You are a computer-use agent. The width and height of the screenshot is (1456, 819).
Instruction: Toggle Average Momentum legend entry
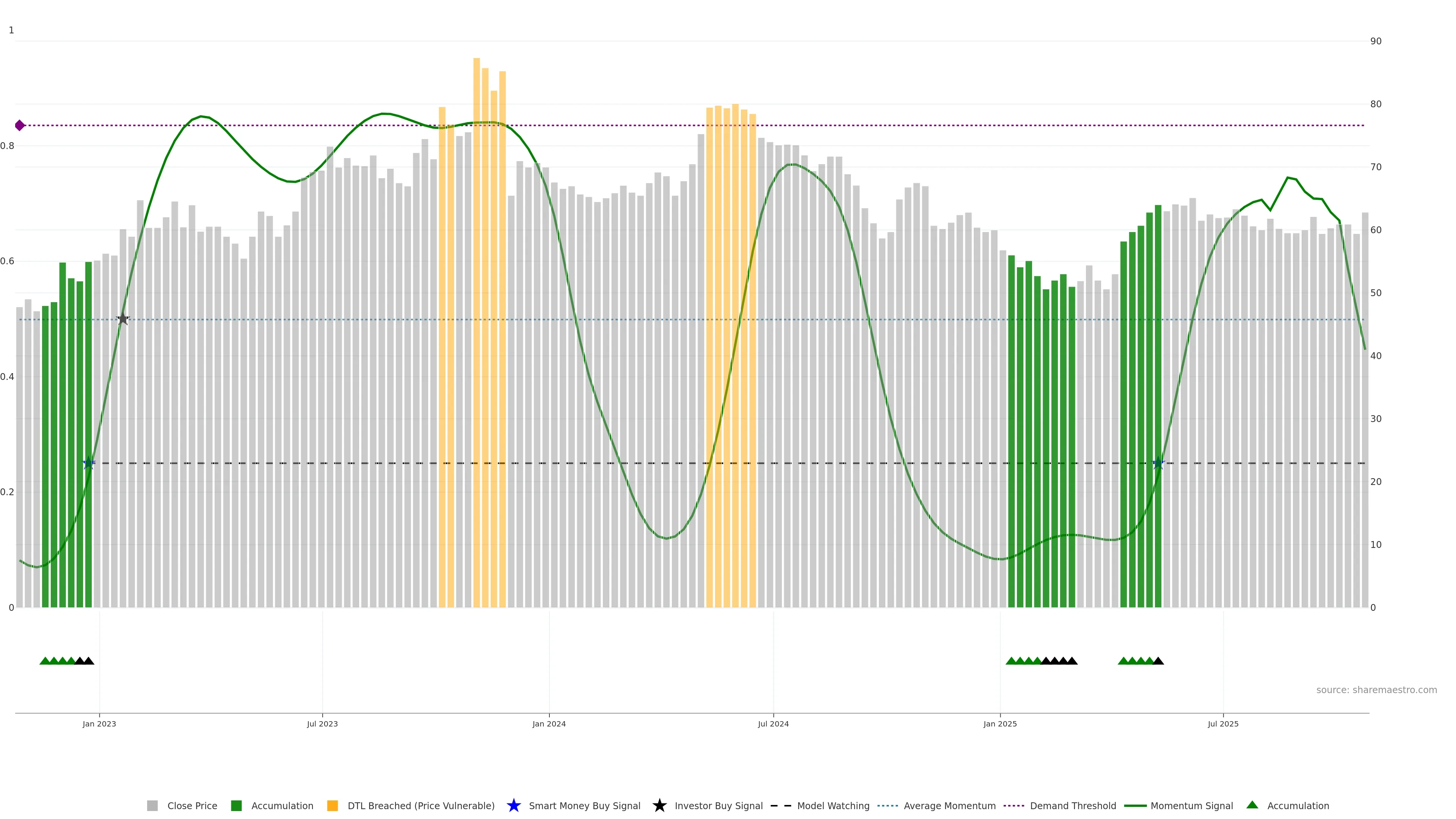(x=949, y=805)
